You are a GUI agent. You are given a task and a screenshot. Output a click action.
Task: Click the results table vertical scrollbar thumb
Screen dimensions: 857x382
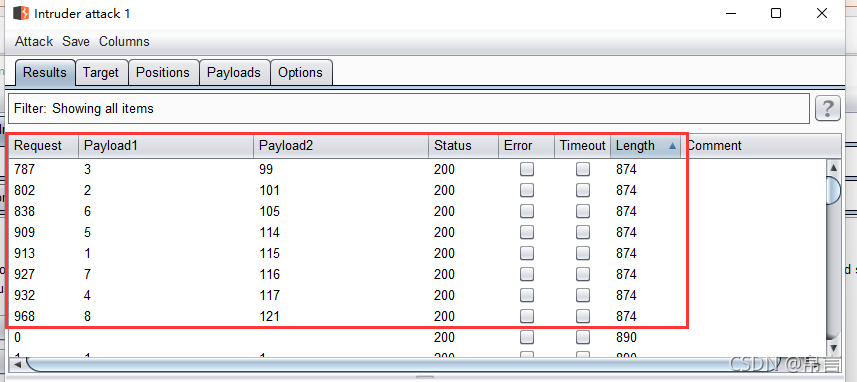833,191
